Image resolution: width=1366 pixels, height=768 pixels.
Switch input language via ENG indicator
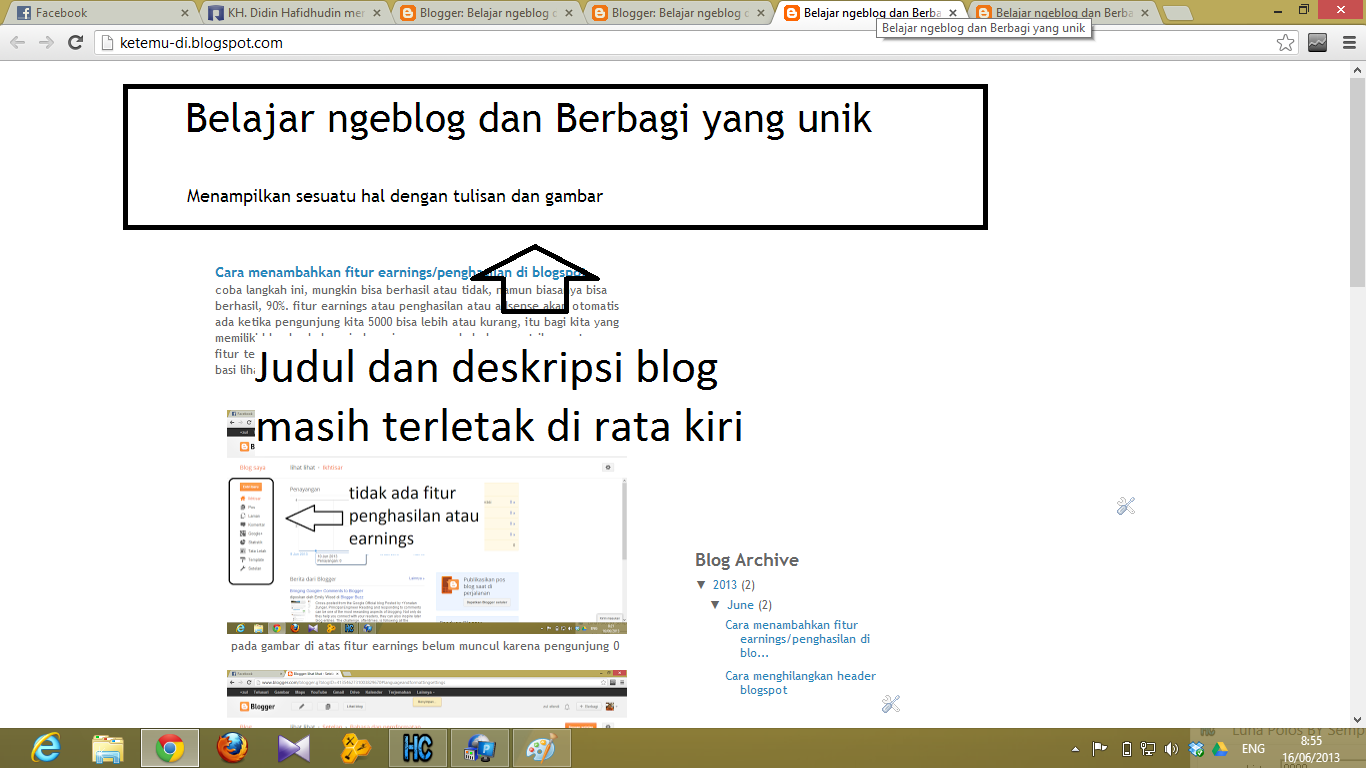1253,749
